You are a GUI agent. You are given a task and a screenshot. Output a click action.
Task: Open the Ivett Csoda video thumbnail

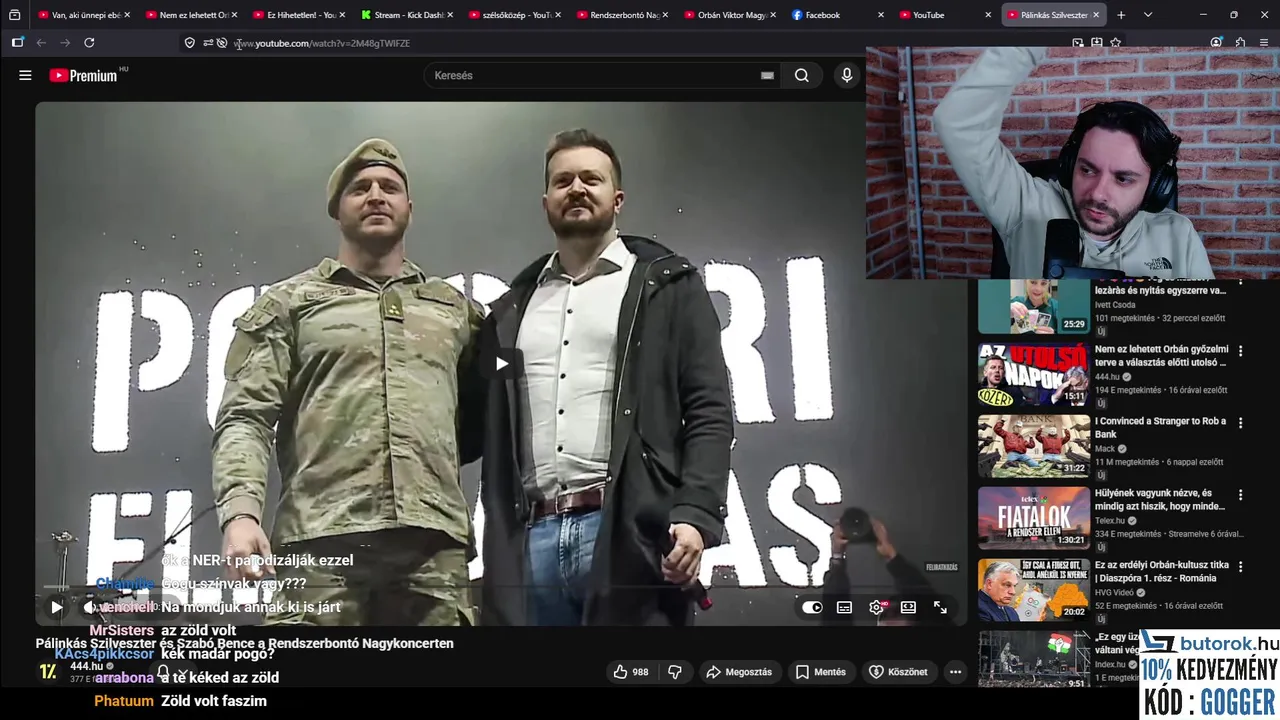coord(1034,306)
